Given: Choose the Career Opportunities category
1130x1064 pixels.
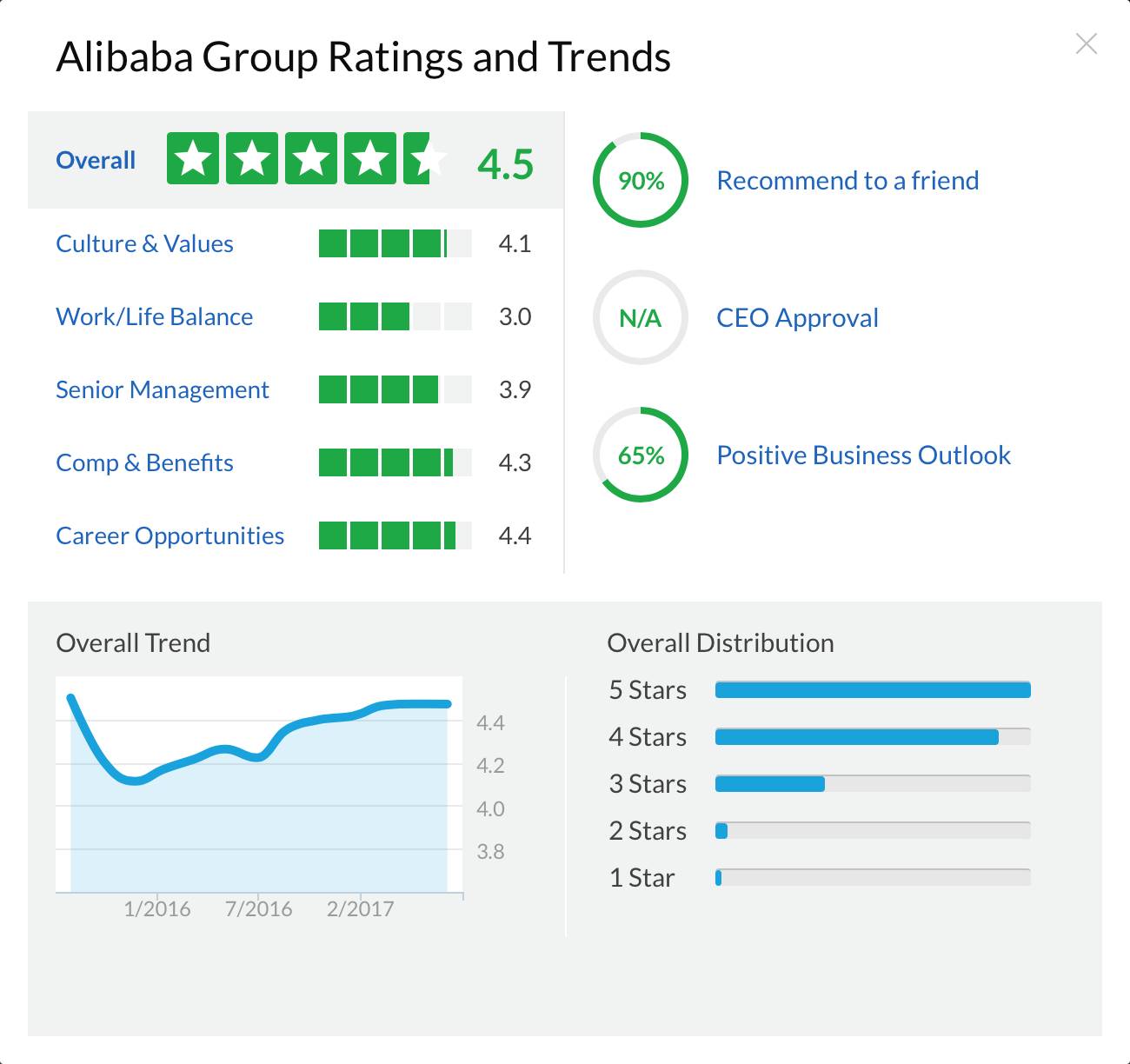Looking at the screenshot, I should [x=169, y=535].
